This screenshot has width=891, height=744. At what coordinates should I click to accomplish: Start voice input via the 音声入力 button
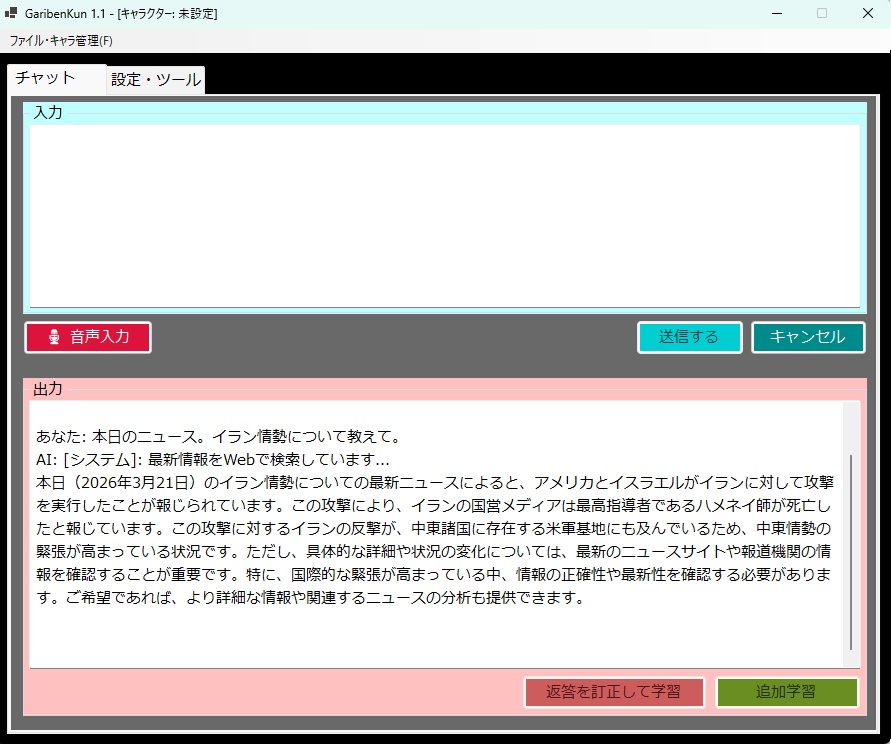pyautogui.click(x=87, y=337)
